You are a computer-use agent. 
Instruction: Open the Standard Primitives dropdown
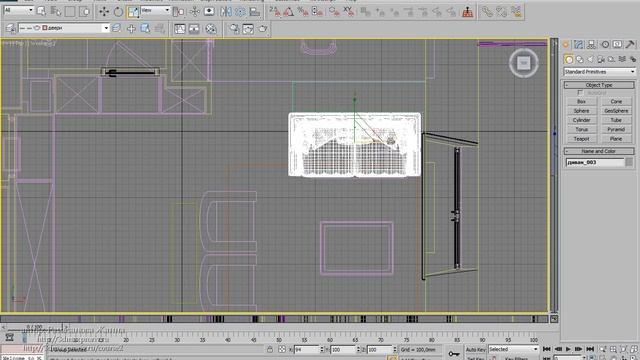pyautogui.click(x=599, y=72)
